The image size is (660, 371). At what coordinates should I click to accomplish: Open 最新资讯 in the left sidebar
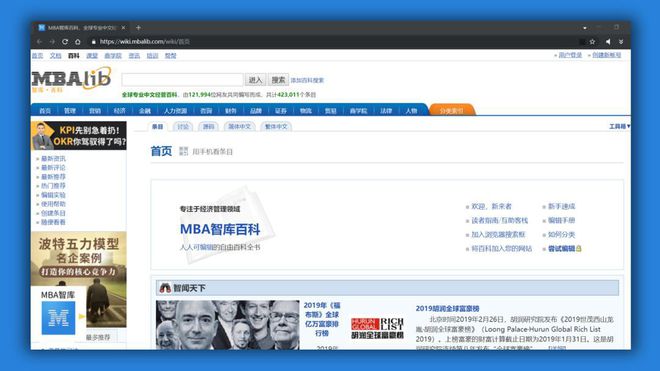click(53, 159)
